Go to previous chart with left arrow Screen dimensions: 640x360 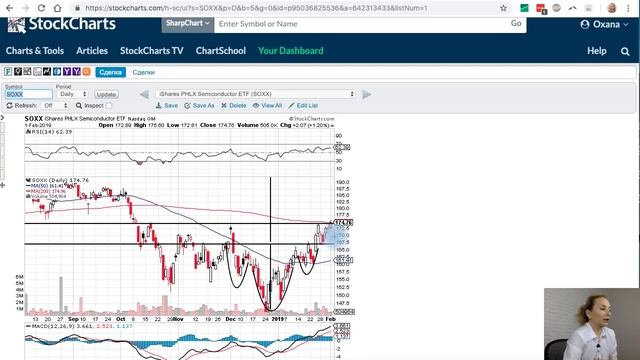(x=144, y=94)
